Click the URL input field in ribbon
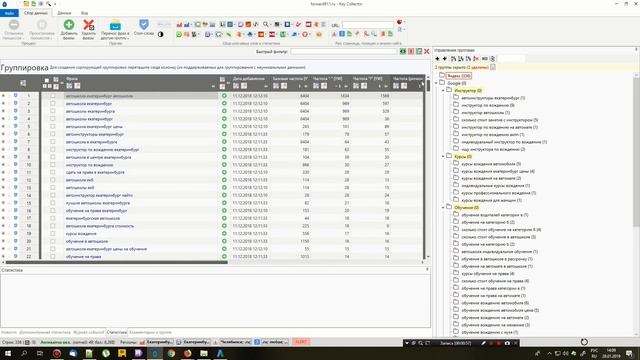The width and height of the screenshot is (640, 360). click(x=368, y=25)
